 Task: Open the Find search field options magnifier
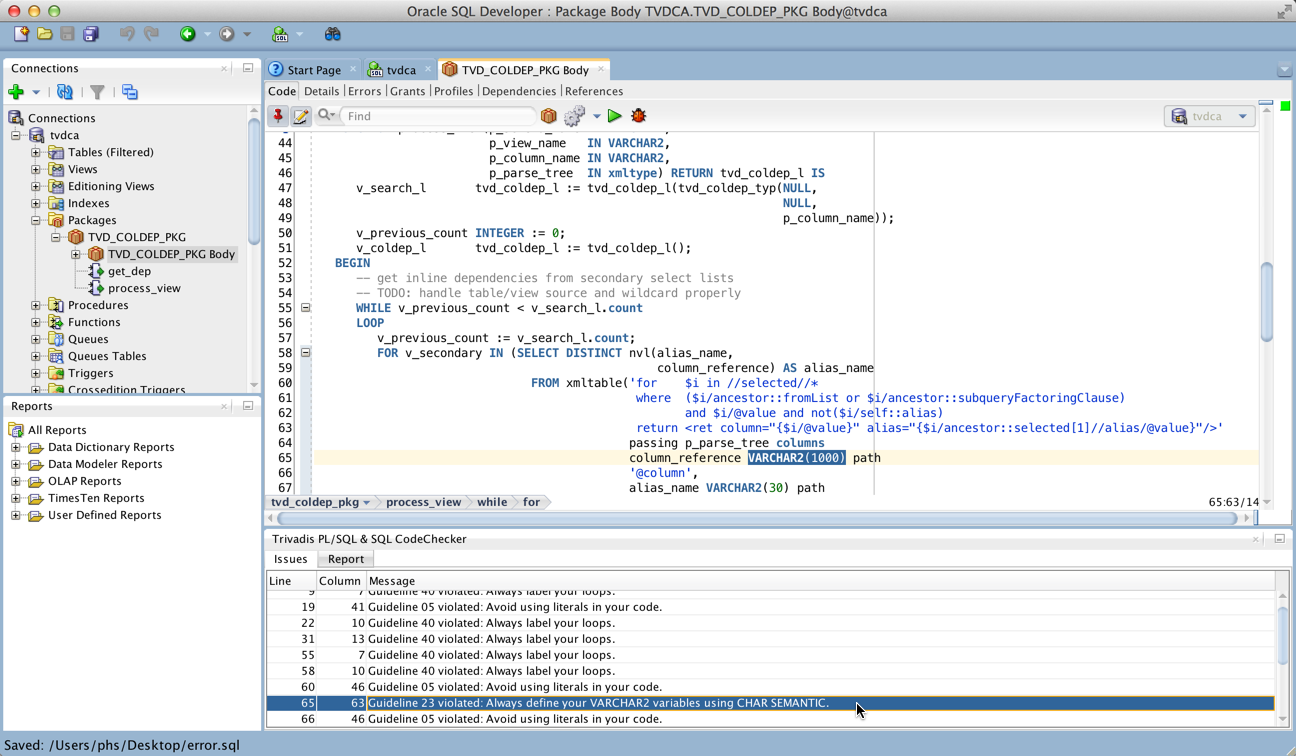click(324, 116)
